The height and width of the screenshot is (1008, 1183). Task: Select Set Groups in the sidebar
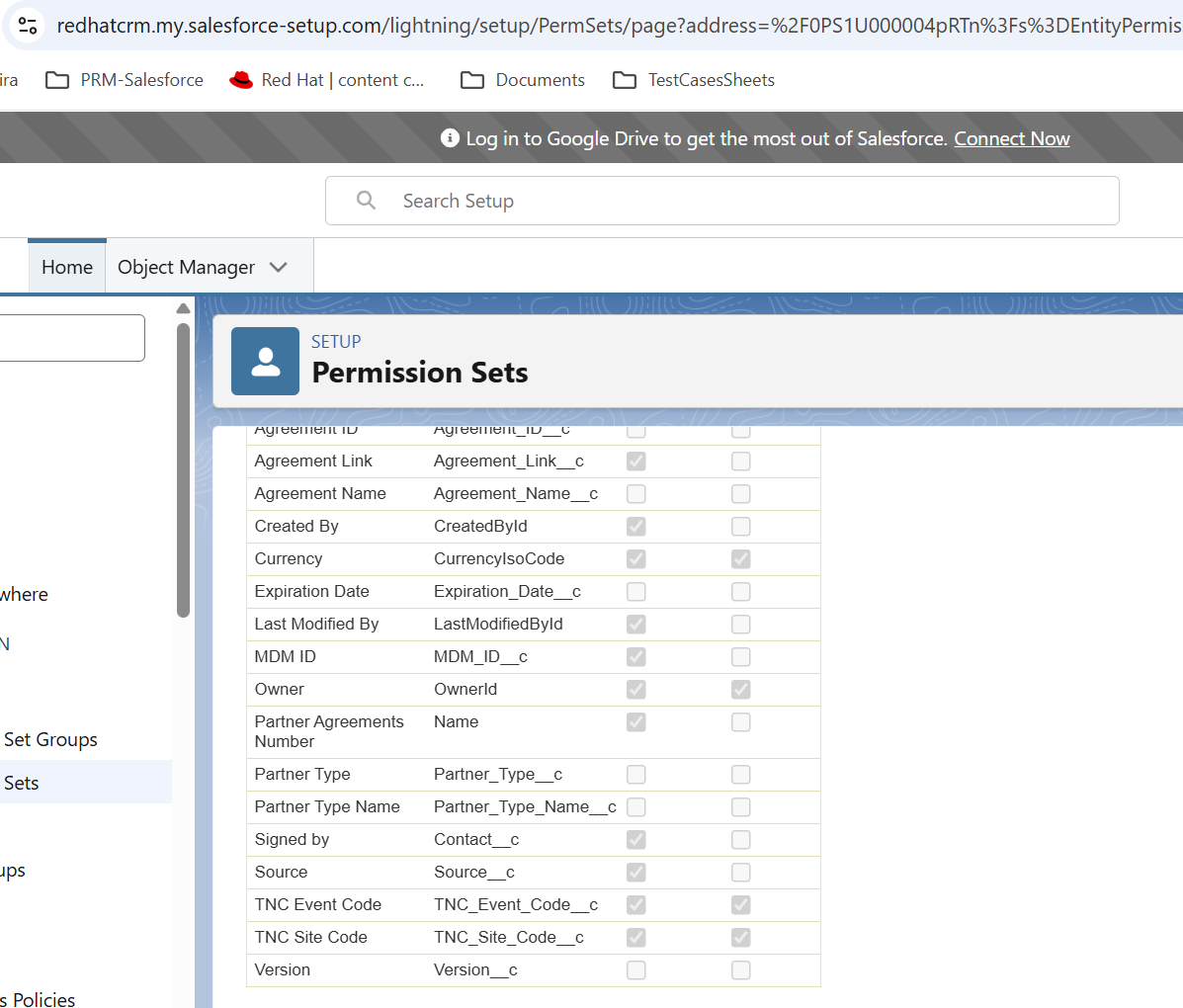[x=50, y=739]
